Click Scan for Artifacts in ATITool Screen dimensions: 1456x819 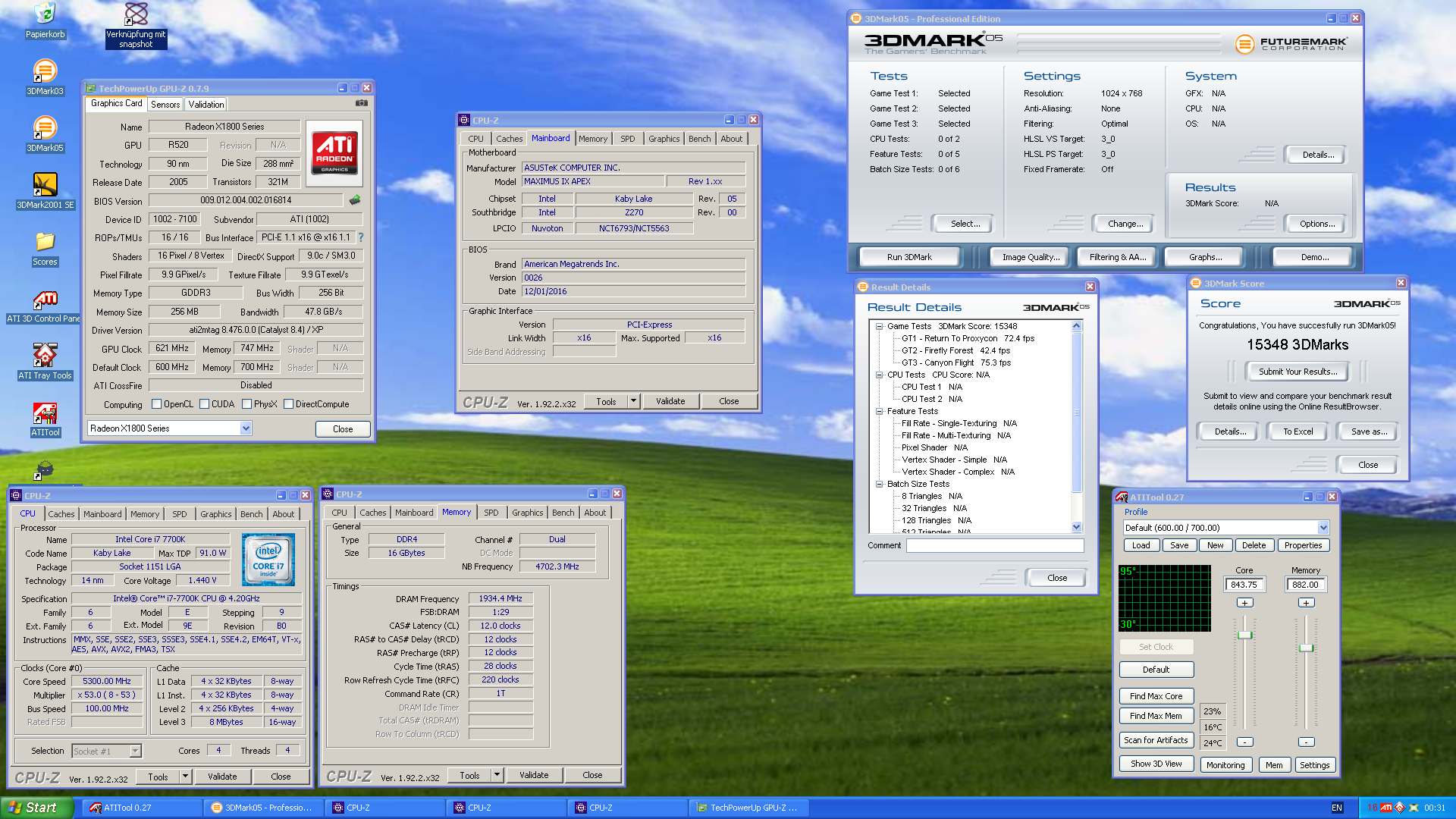point(1156,740)
